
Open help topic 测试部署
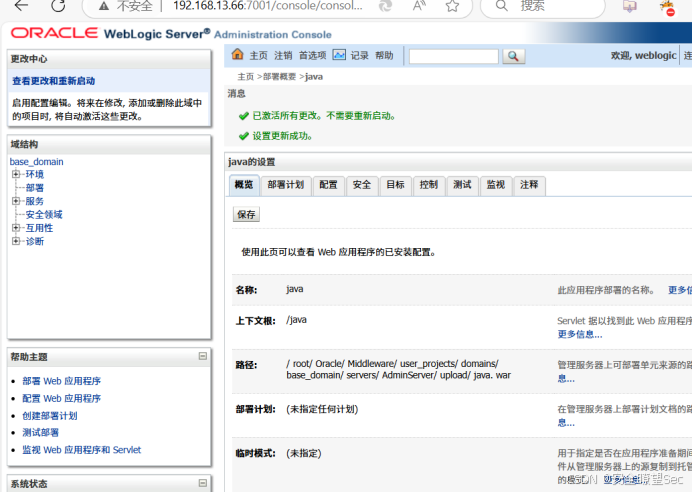[41, 433]
